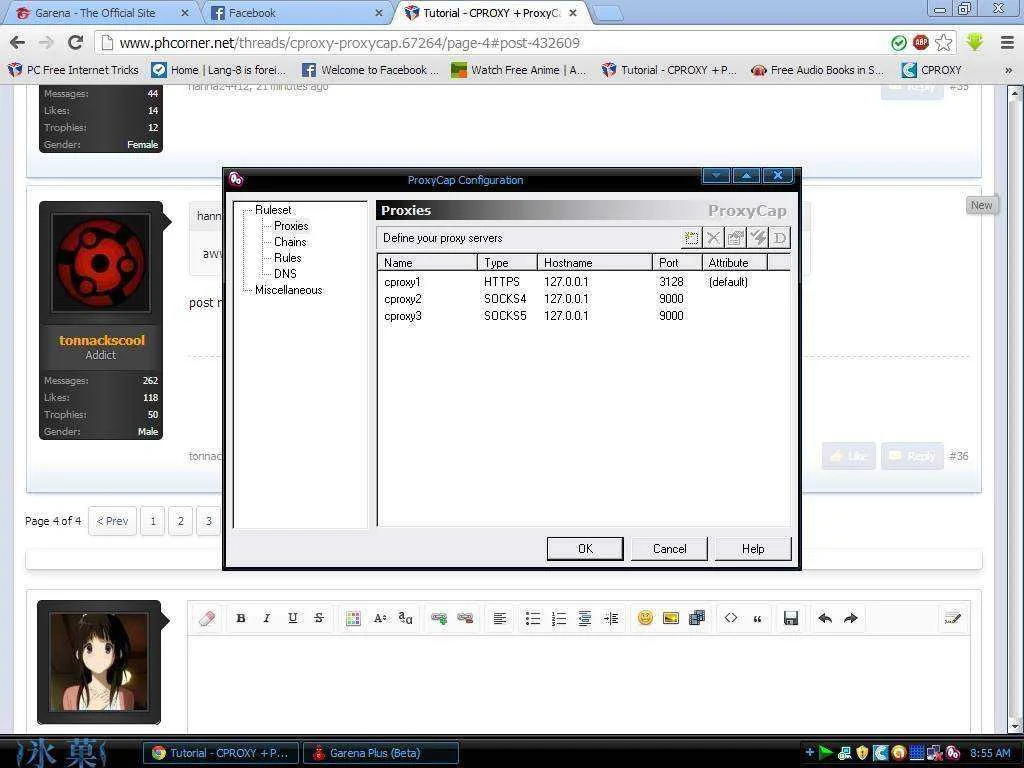Select the Rules tree node
Screen dimensions: 1024x768
[287, 258]
